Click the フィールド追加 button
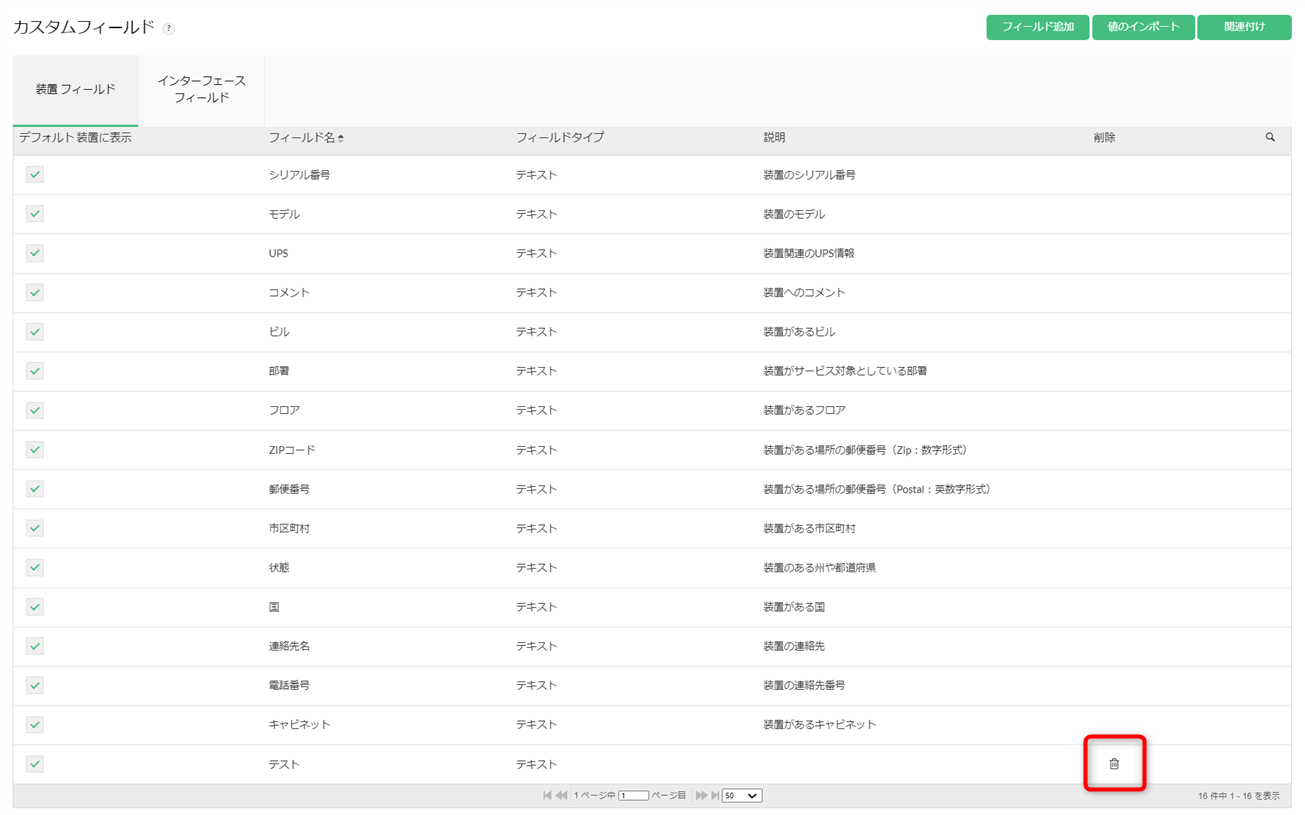 pos(1037,27)
